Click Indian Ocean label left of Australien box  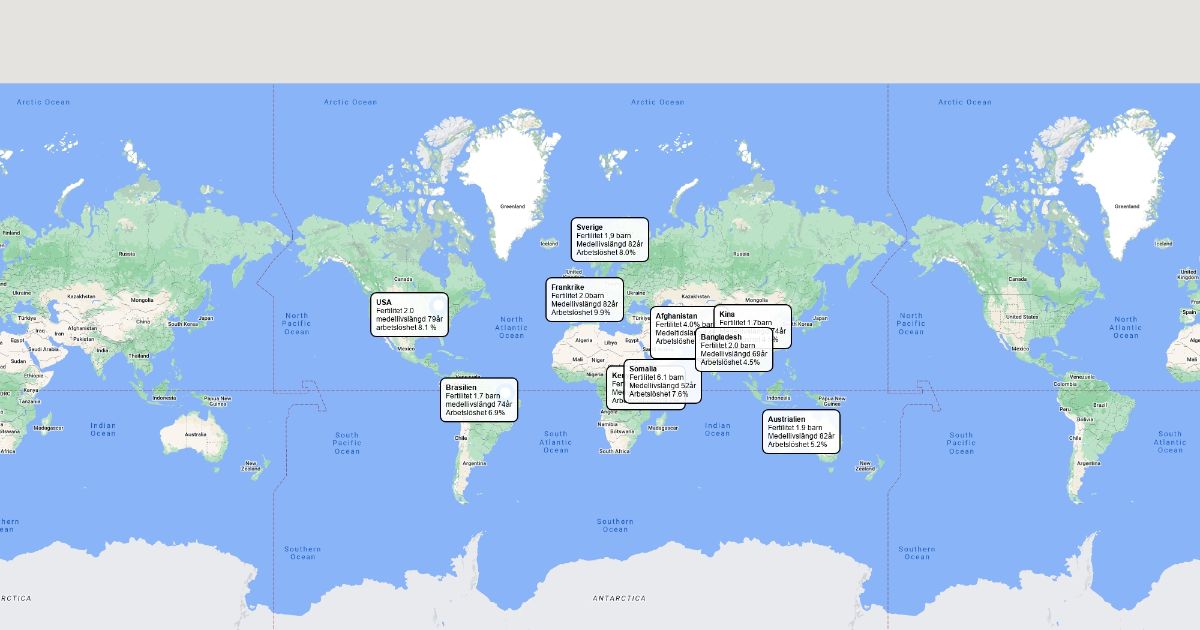tap(717, 430)
